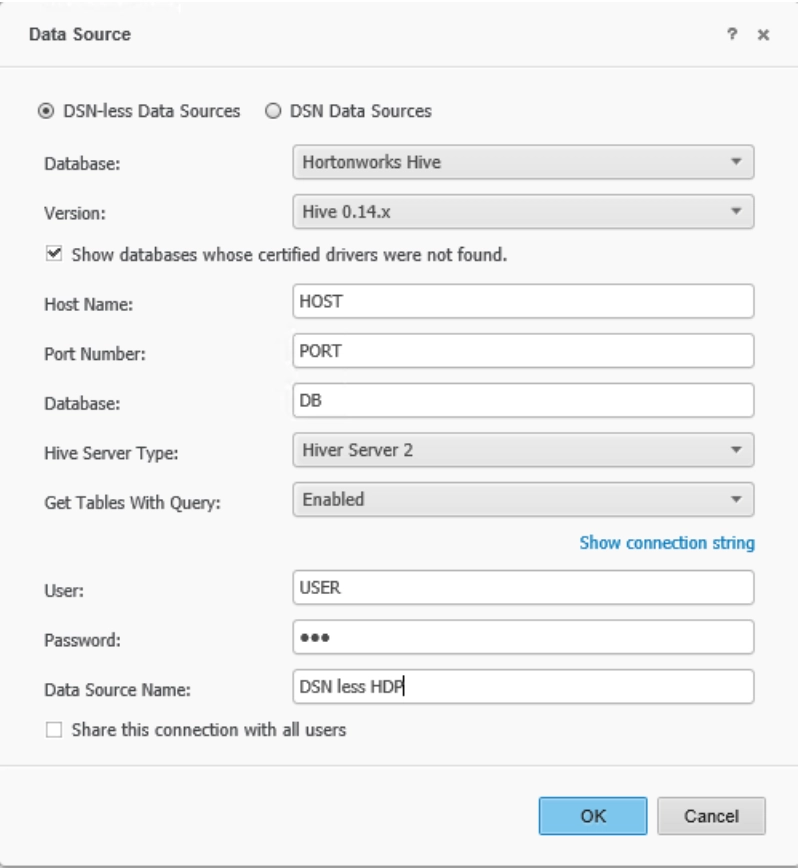This screenshot has width=798, height=868.
Task: Close the Data Source dialog
Action: tap(763, 35)
